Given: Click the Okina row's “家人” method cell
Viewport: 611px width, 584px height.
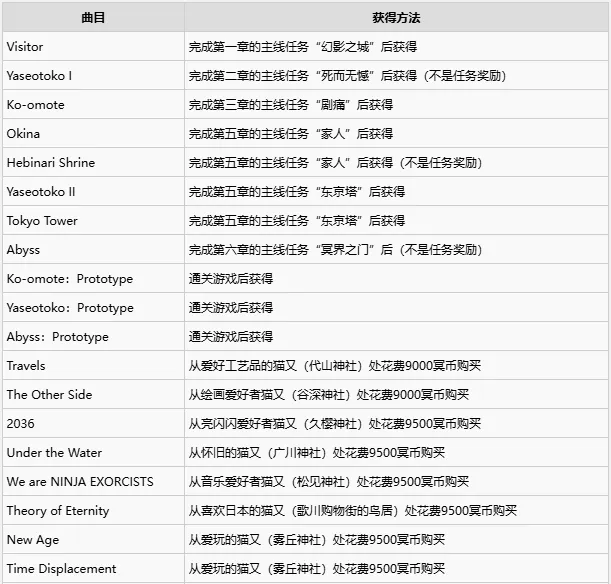Looking at the screenshot, I should click(x=396, y=133).
